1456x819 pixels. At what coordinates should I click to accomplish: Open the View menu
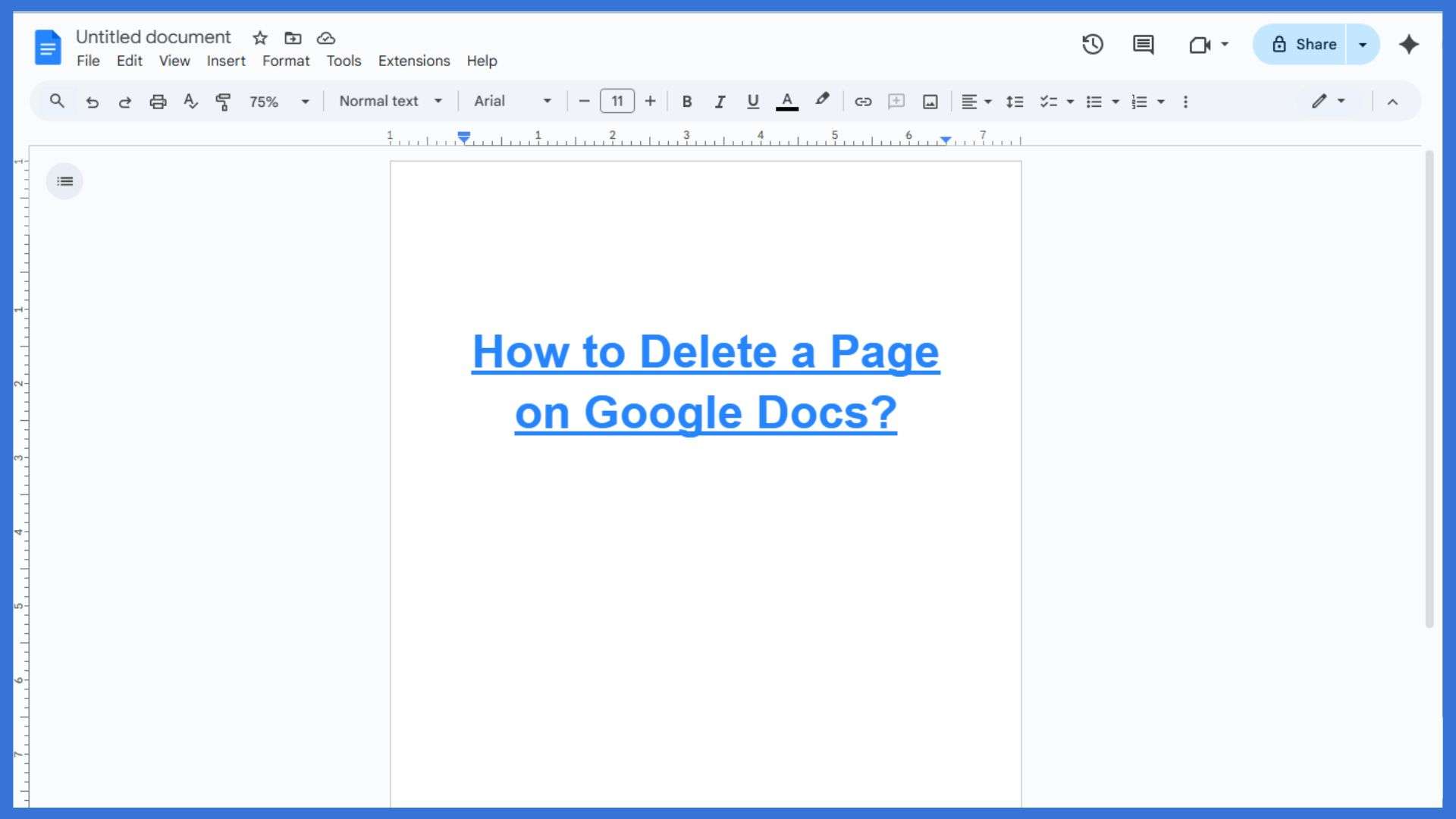(174, 61)
